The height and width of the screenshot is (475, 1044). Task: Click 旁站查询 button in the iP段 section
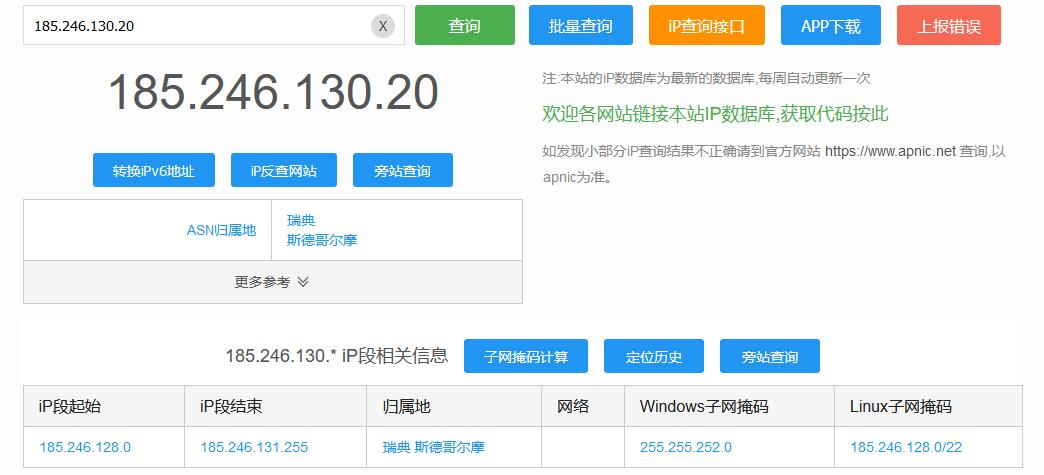(x=770, y=356)
